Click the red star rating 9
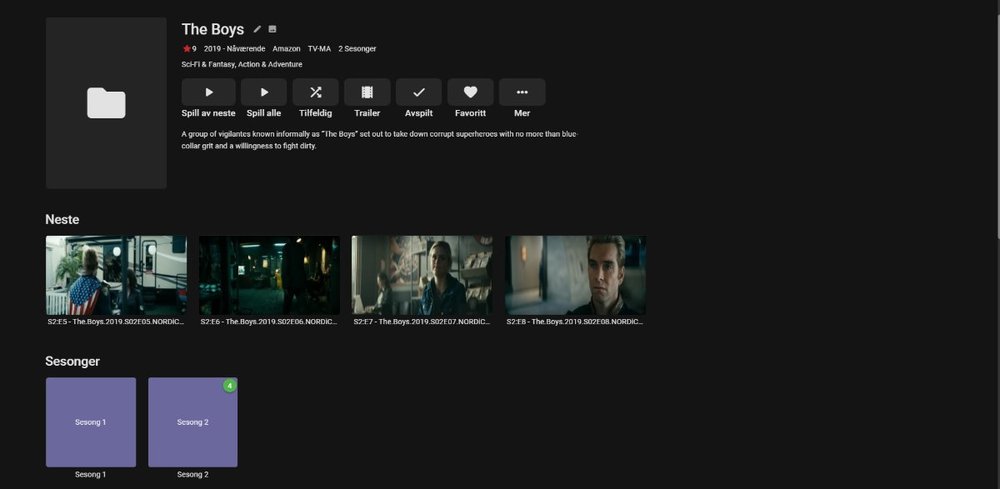Screen dimensions: 1000x489 (x=189, y=48)
